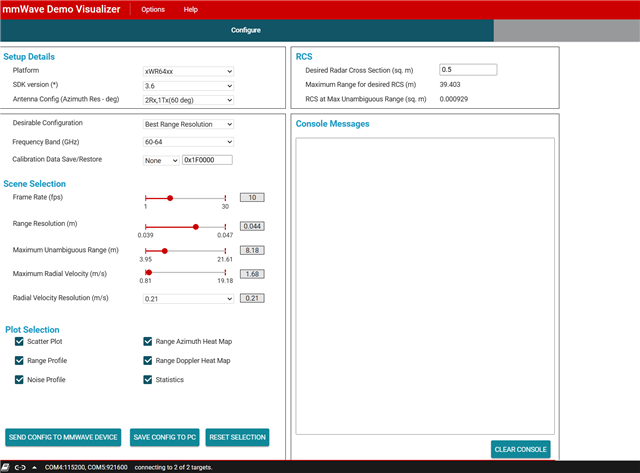Click the Maximum Radial Velocity slider handle
Image resolution: width=640 pixels, height=473 pixels.
[x=149, y=272]
